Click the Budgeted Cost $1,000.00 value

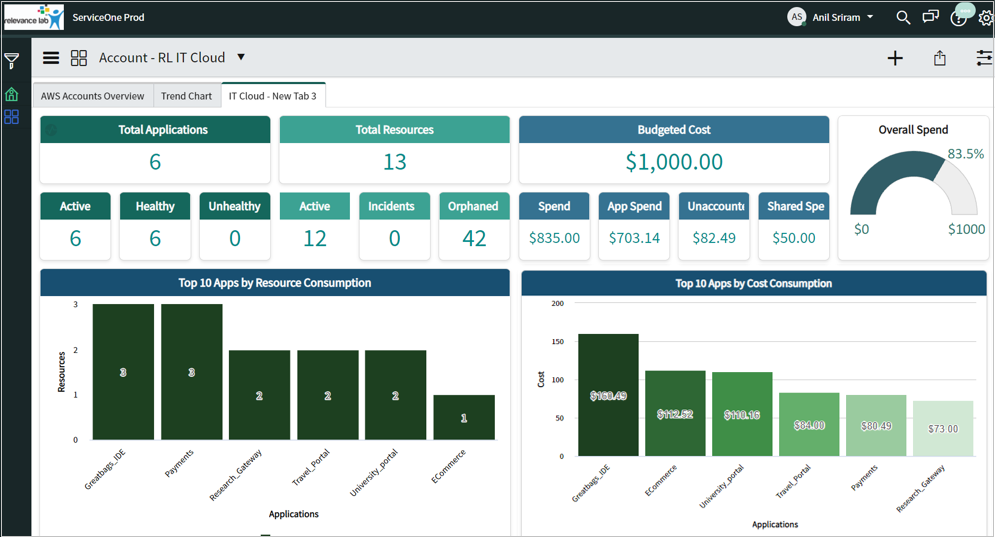674,162
